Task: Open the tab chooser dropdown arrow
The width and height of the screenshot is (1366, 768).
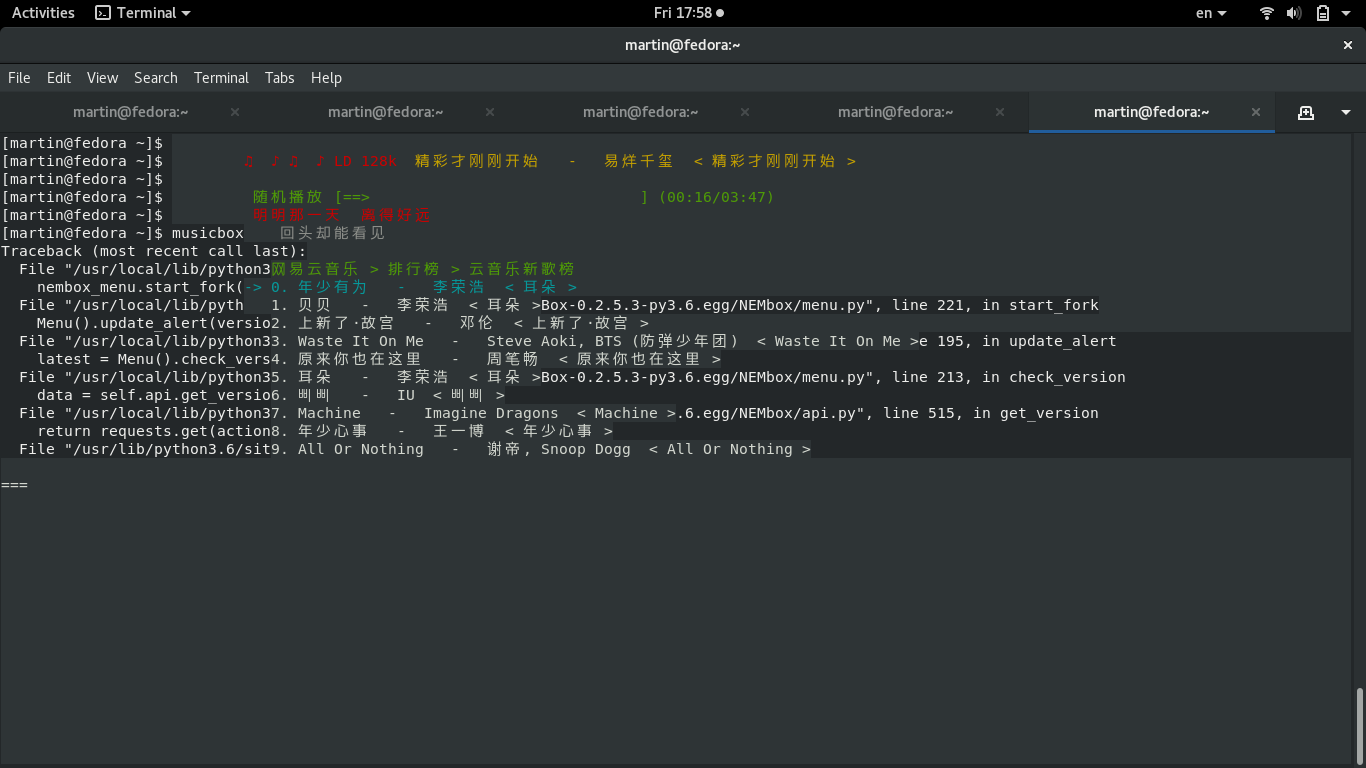Action: click(1344, 111)
